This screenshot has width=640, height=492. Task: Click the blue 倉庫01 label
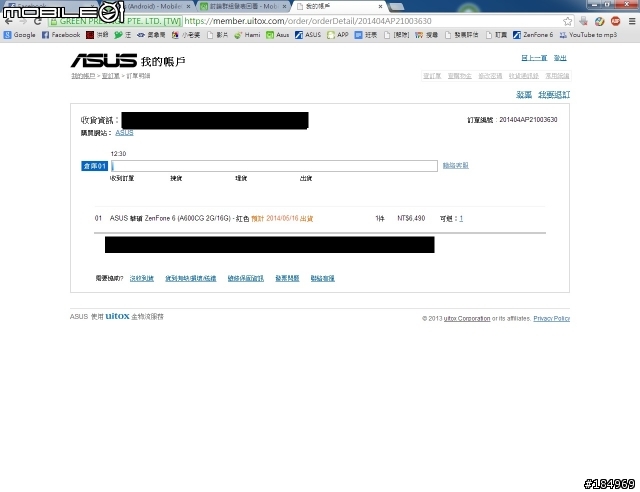pyautogui.click(x=94, y=166)
